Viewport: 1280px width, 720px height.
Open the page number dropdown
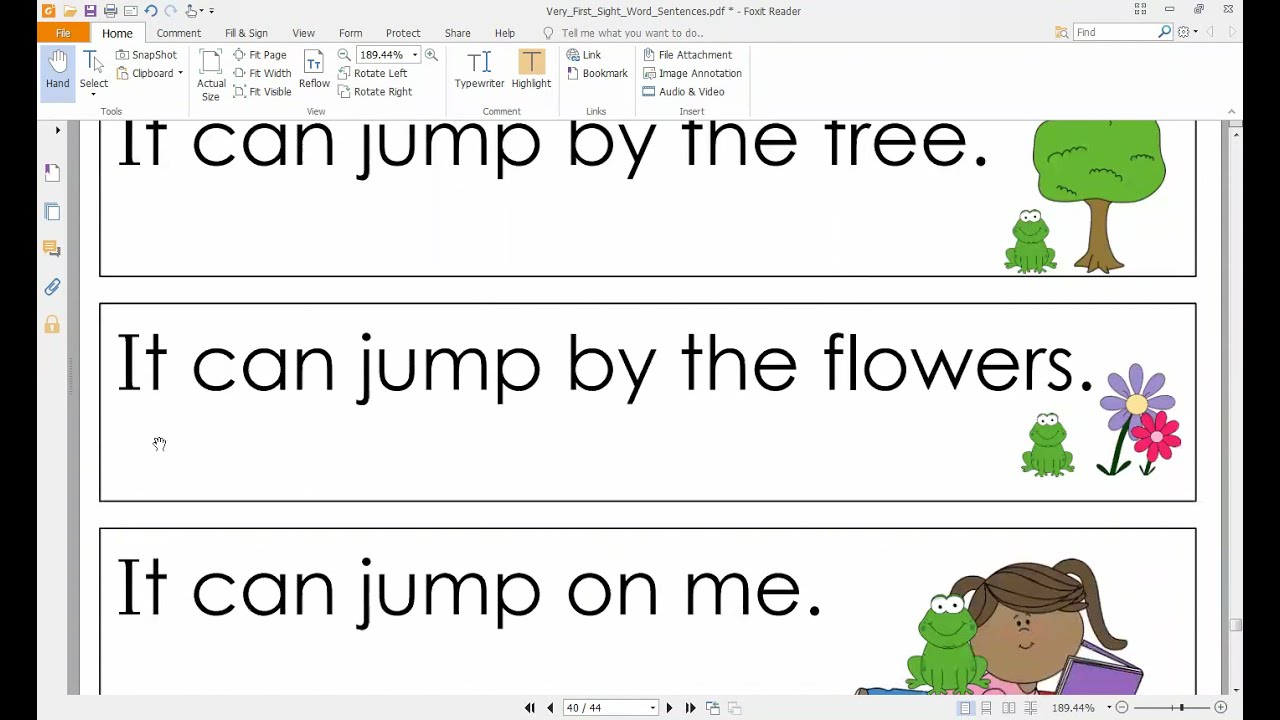pos(652,708)
